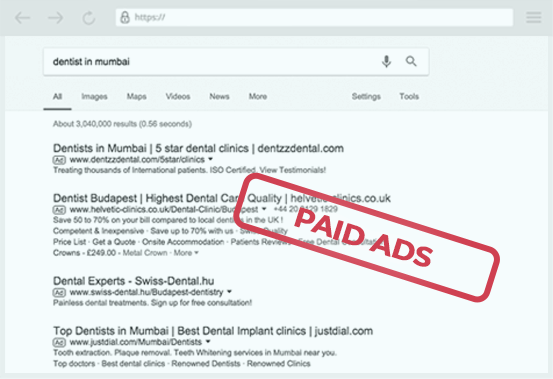The width and height of the screenshot is (553, 379).
Task: Expand dropdown arrow beside justdial URL
Action: [x=208, y=341]
